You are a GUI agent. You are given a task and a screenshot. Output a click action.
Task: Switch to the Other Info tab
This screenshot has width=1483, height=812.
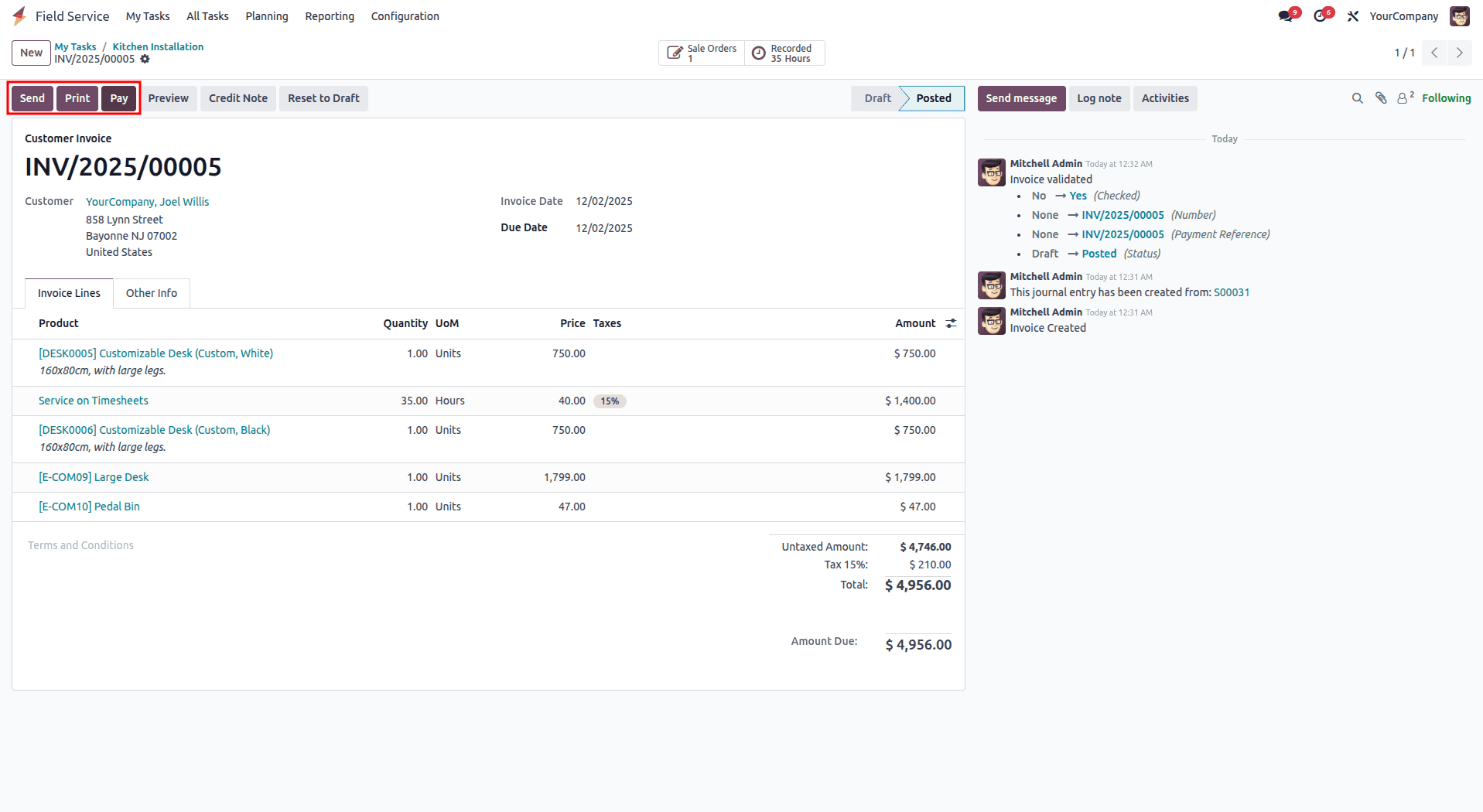(152, 293)
